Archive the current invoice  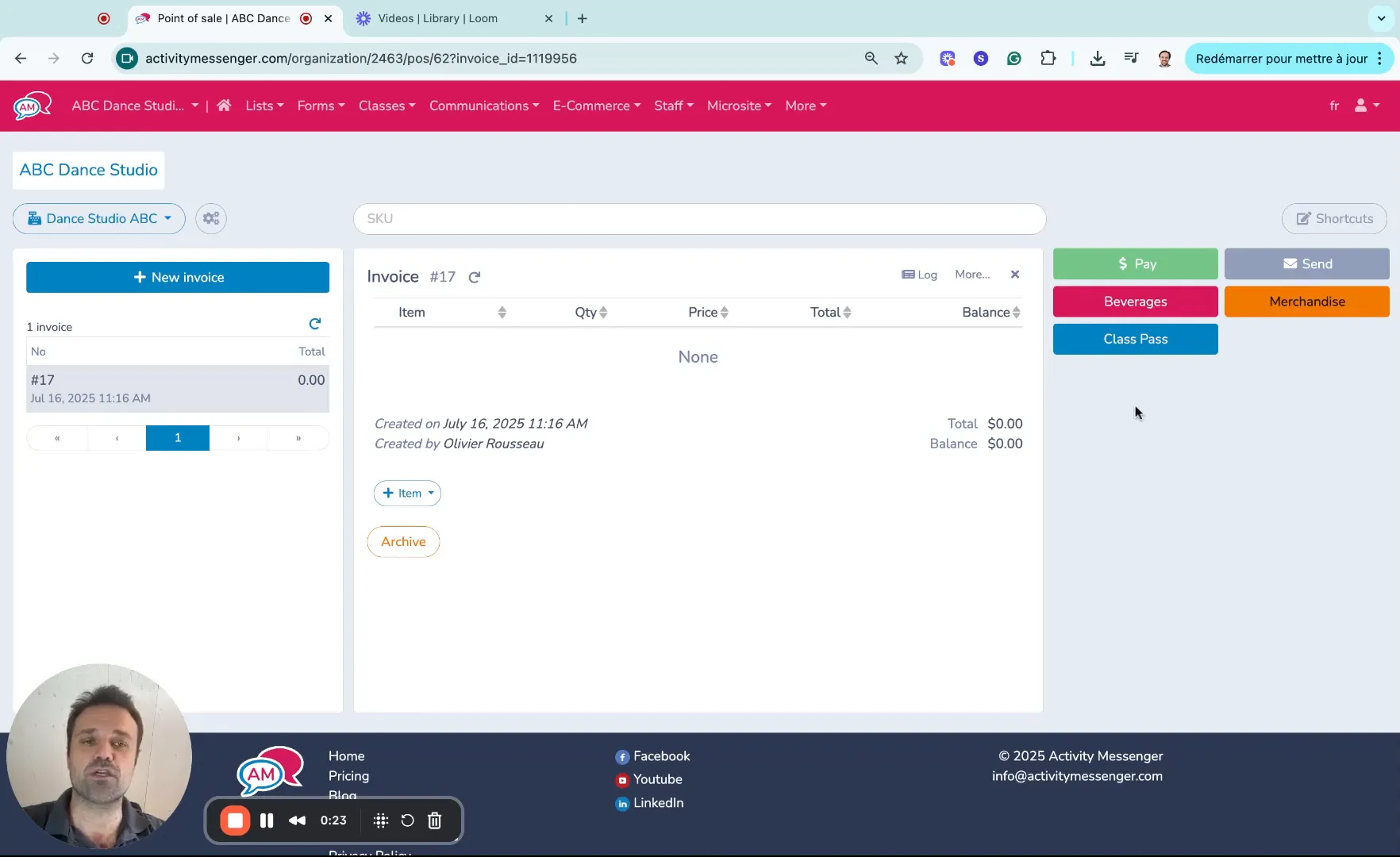coord(403,542)
